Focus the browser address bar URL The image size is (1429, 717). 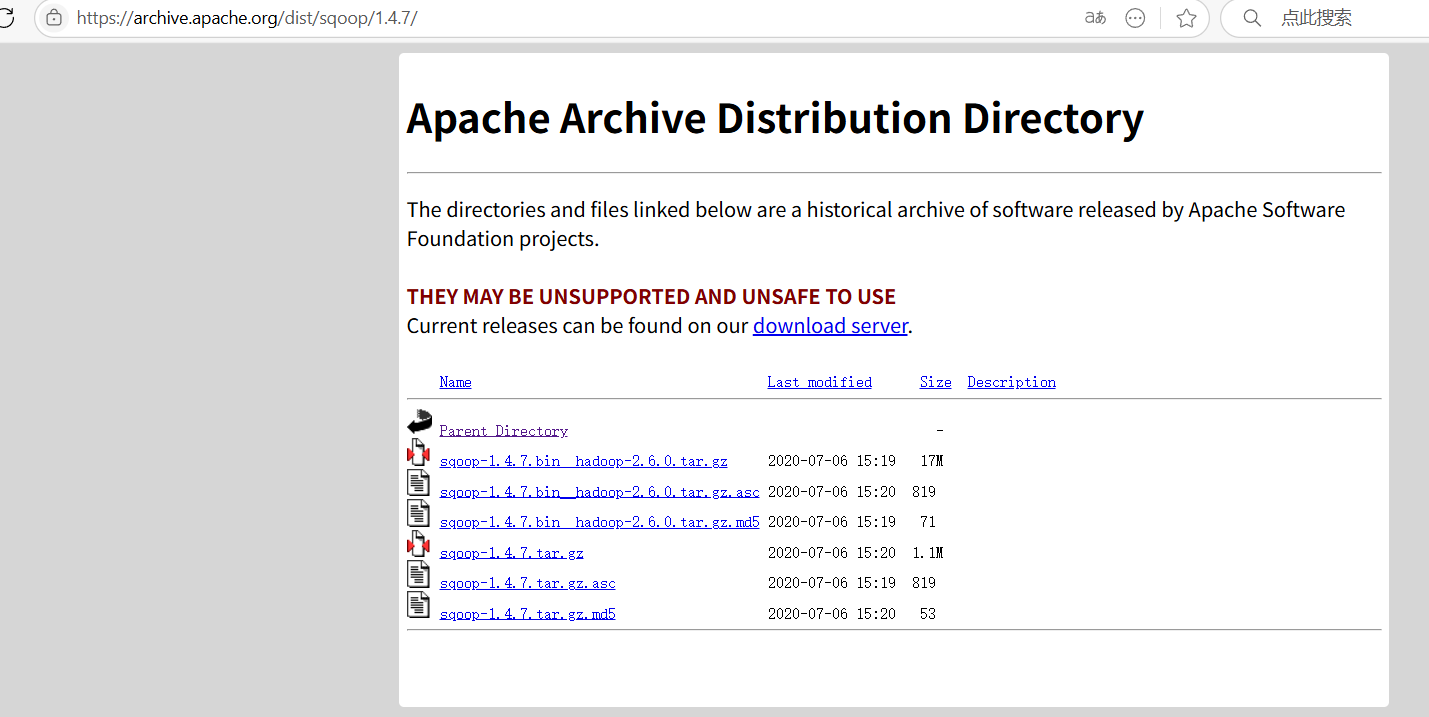click(247, 18)
